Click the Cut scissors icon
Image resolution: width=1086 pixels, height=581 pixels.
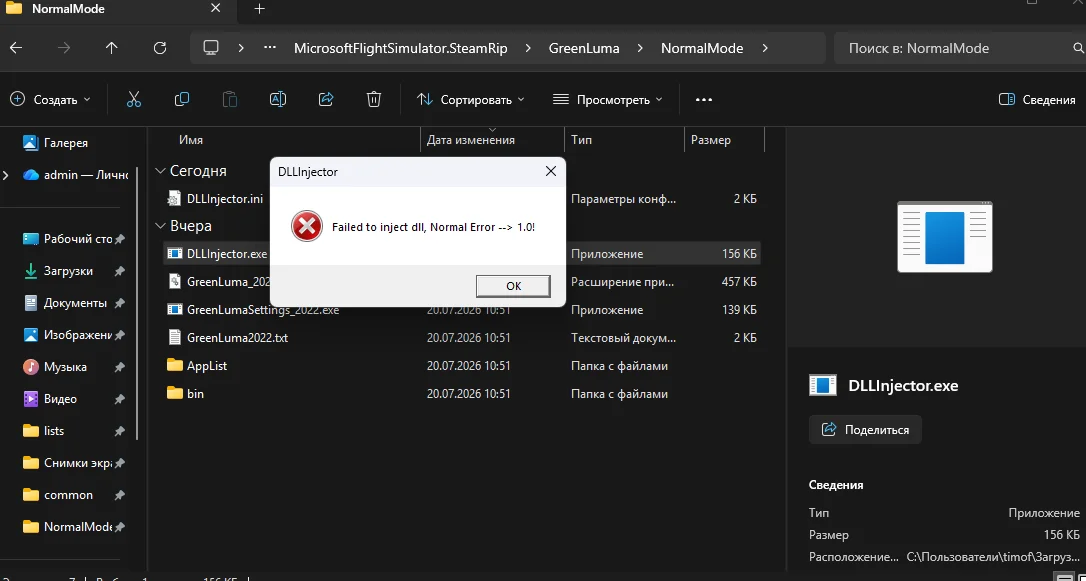tap(134, 100)
